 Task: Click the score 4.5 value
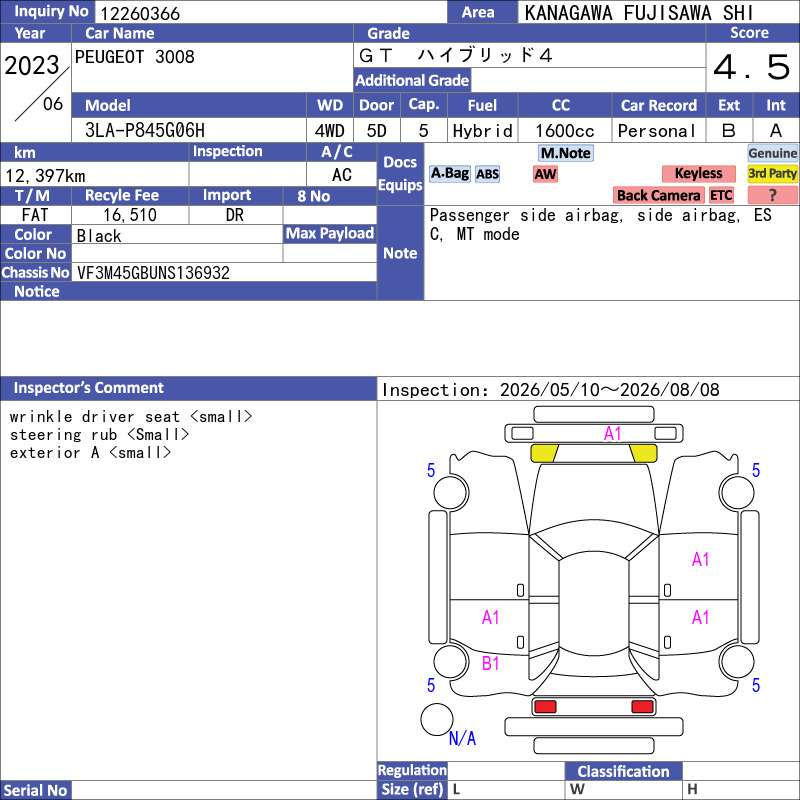pos(752,67)
